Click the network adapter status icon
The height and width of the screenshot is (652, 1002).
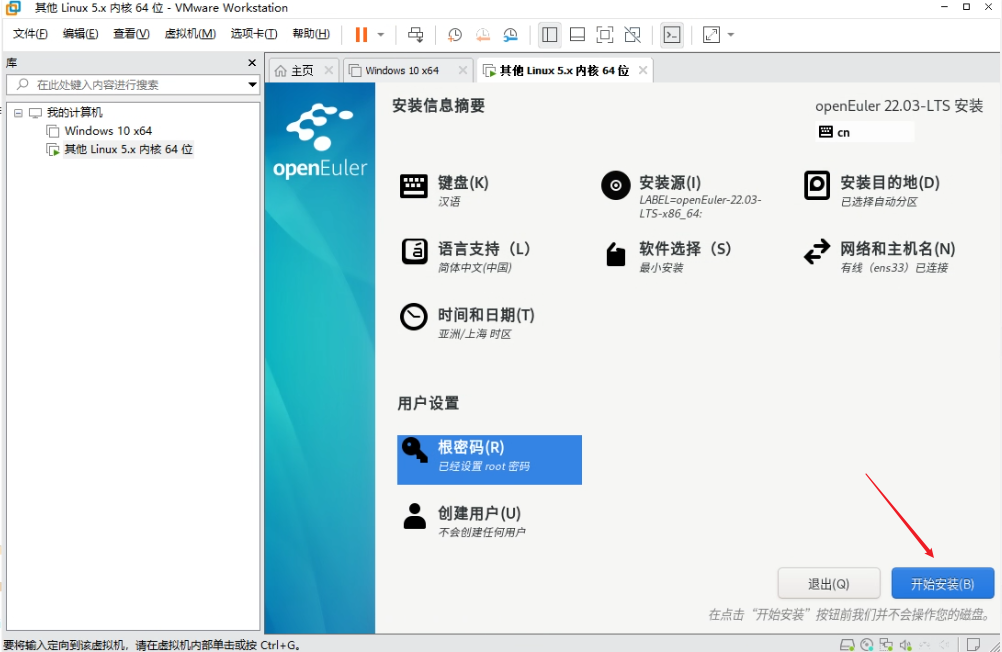coord(886,644)
